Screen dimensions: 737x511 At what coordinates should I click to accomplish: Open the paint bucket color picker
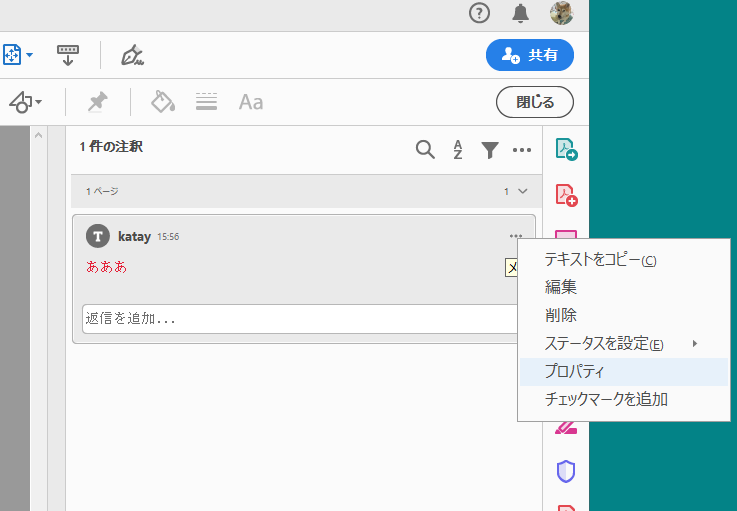coord(163,102)
